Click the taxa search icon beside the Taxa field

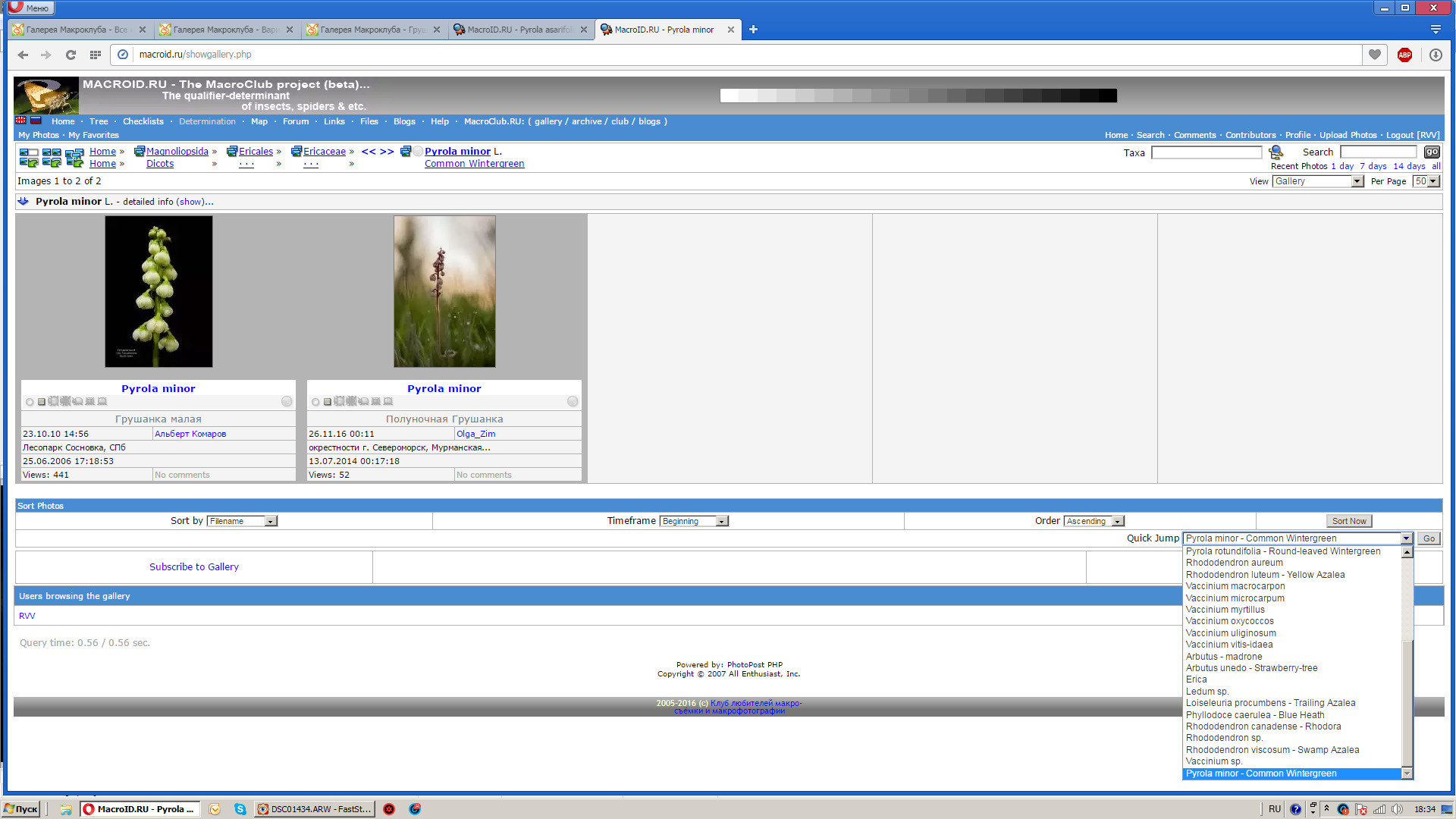tap(1276, 152)
